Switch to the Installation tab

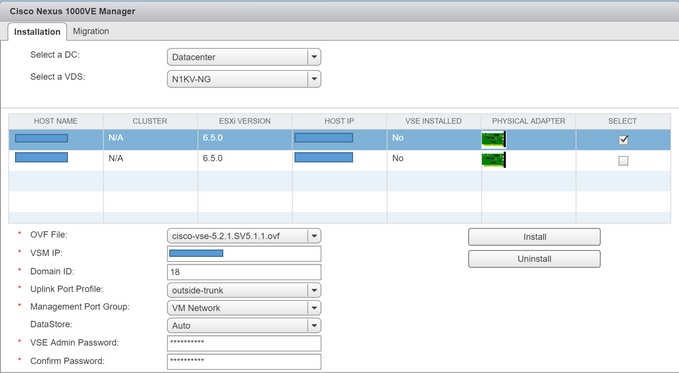(37, 32)
